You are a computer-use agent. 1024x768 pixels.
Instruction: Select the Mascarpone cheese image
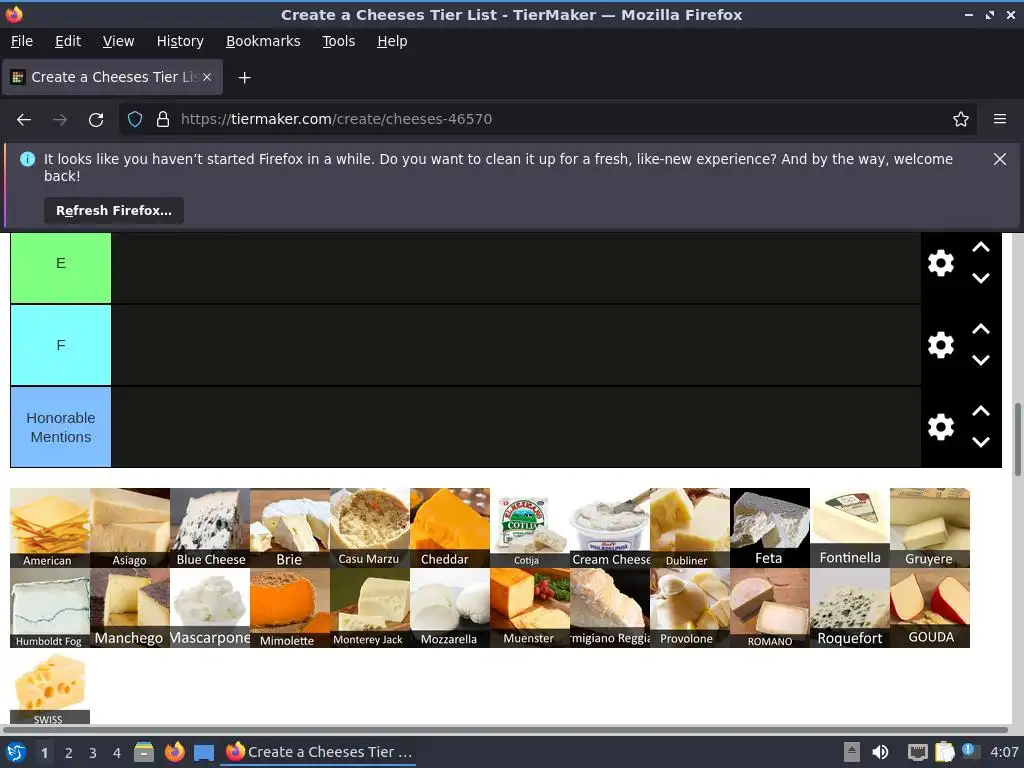coord(210,608)
